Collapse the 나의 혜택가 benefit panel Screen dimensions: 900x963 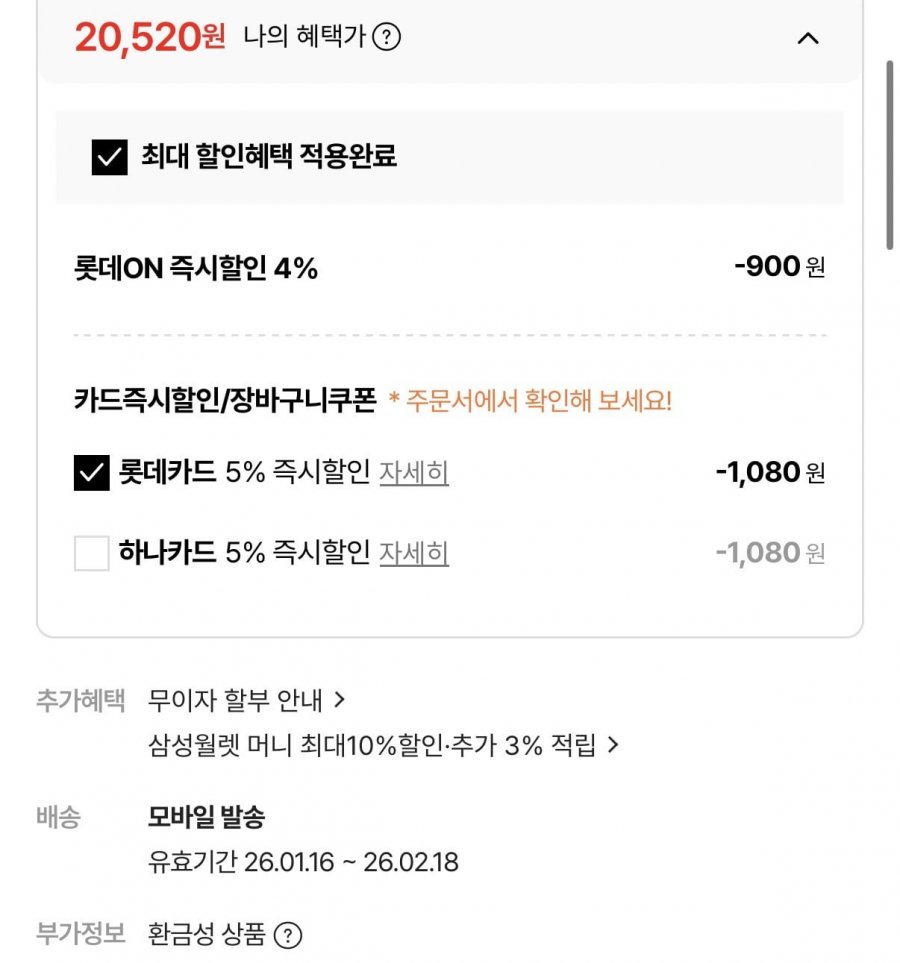tap(808, 39)
